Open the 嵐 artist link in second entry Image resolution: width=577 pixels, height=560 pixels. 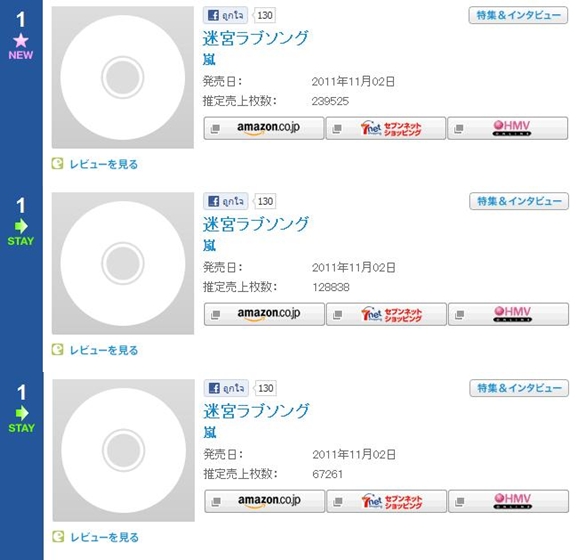(209, 245)
